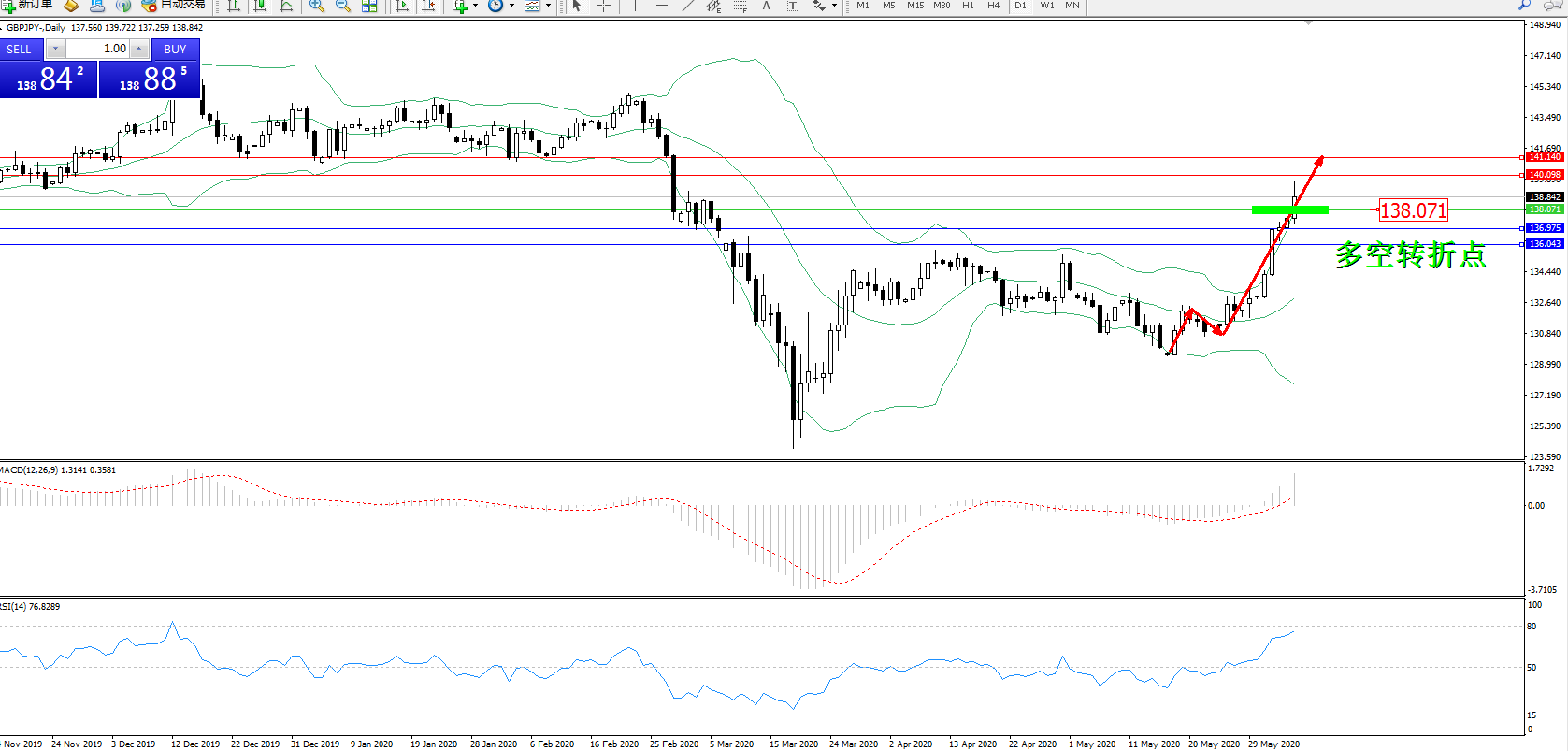Select the trendline drawing tool

pyautogui.click(x=688, y=6)
